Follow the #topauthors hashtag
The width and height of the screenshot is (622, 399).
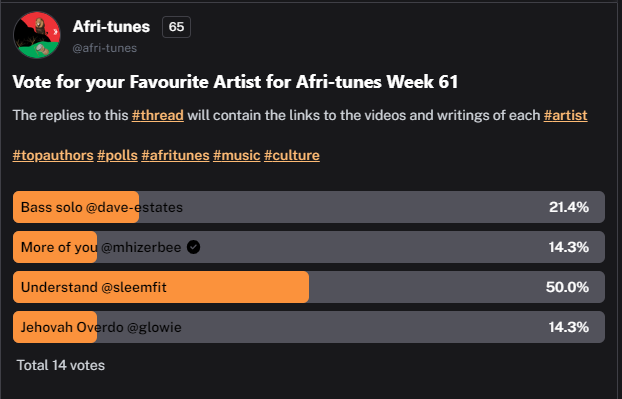pyautogui.click(x=53, y=155)
